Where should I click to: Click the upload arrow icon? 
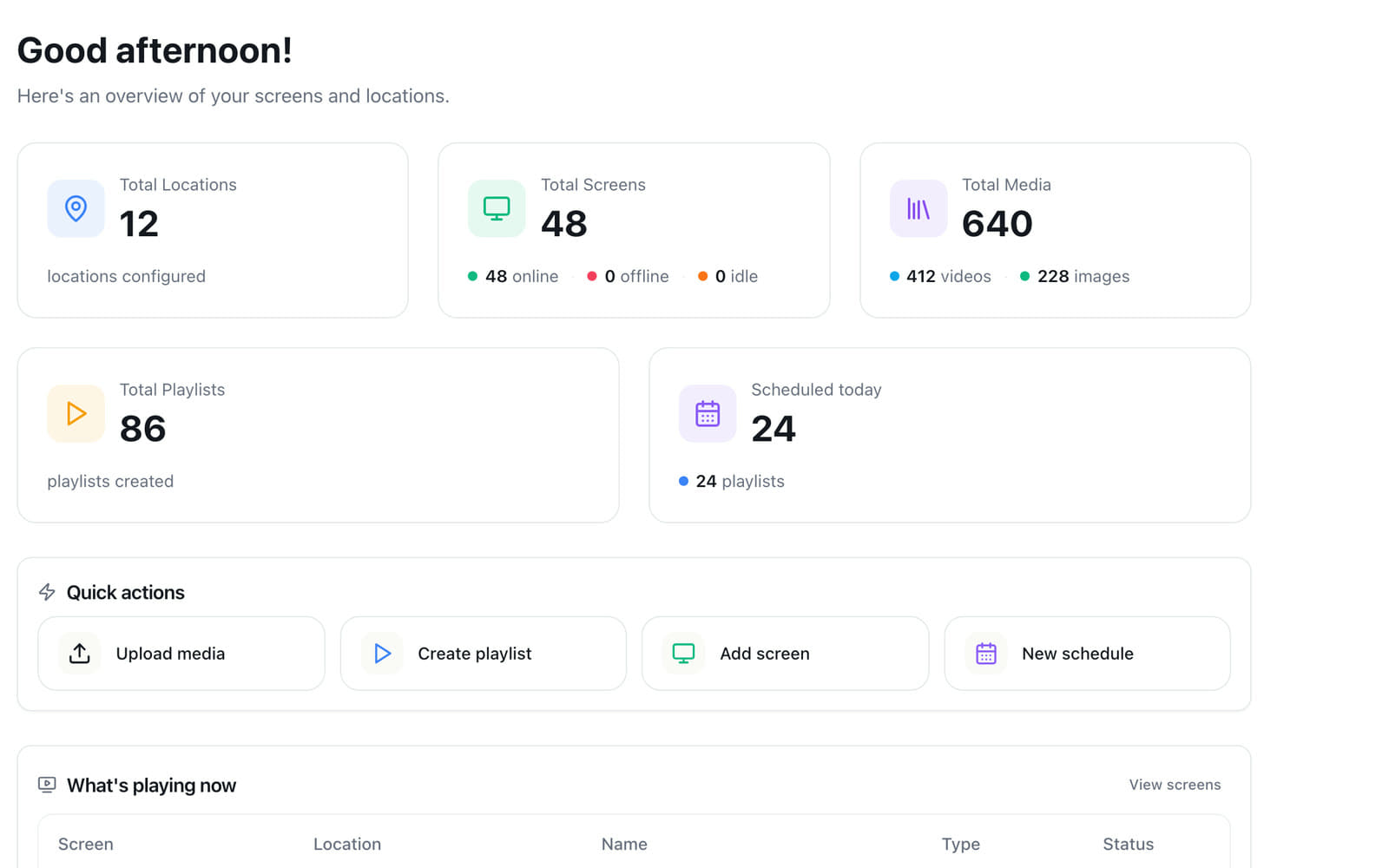(x=80, y=654)
